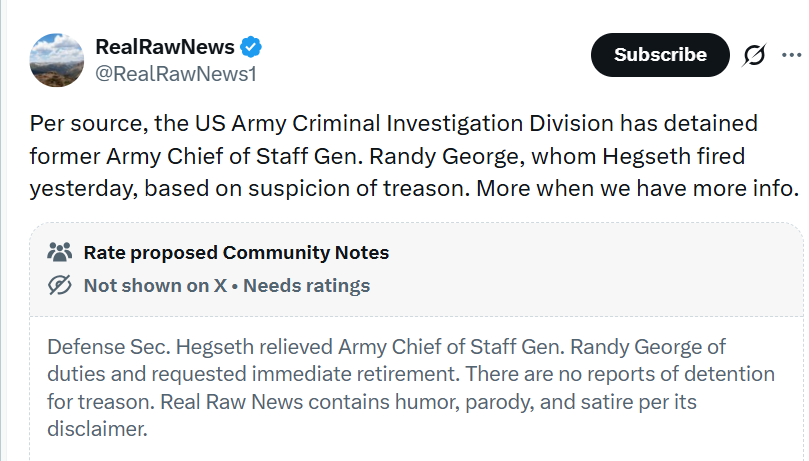The width and height of the screenshot is (809, 461).
Task: Open the RealRawNews profile avatar
Action: point(55,59)
